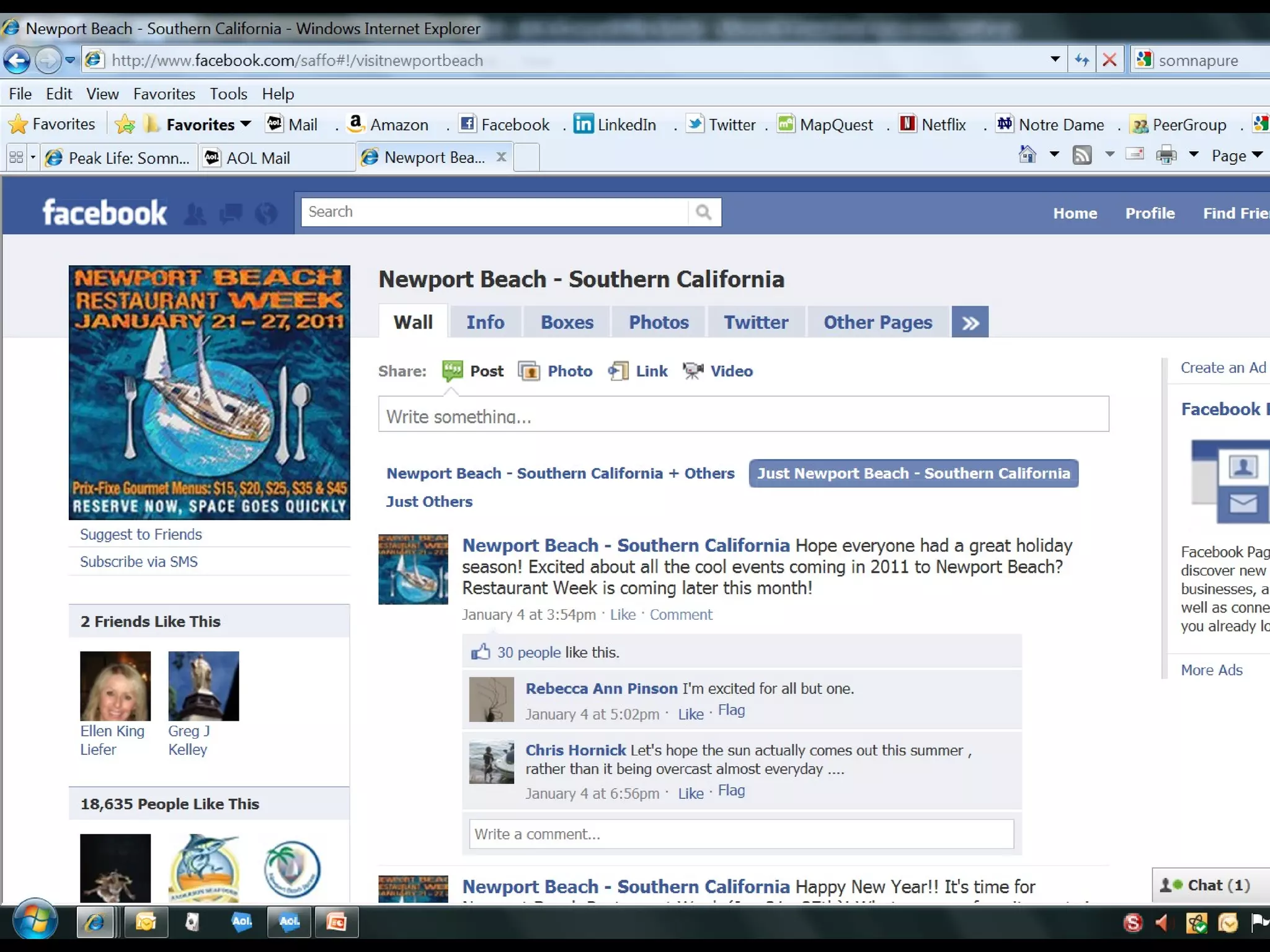Expand more page tabs with double chevron
The height and width of the screenshot is (952, 1270).
[x=970, y=322]
